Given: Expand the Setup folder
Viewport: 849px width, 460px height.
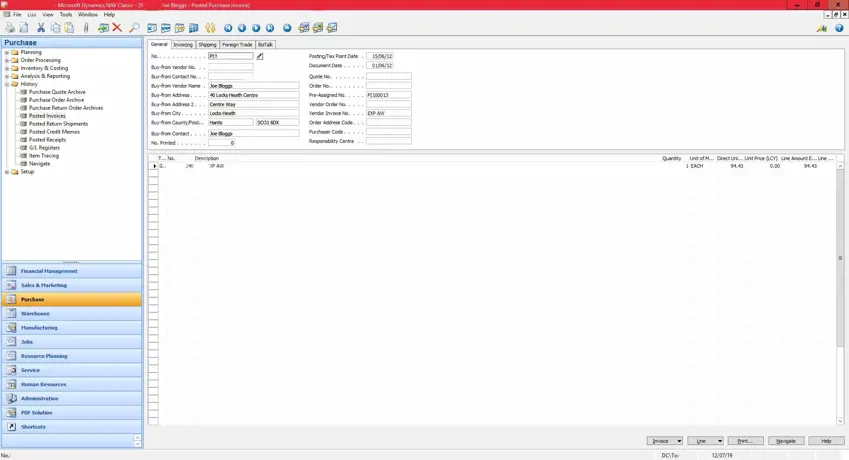Looking at the screenshot, I should click(x=7, y=172).
